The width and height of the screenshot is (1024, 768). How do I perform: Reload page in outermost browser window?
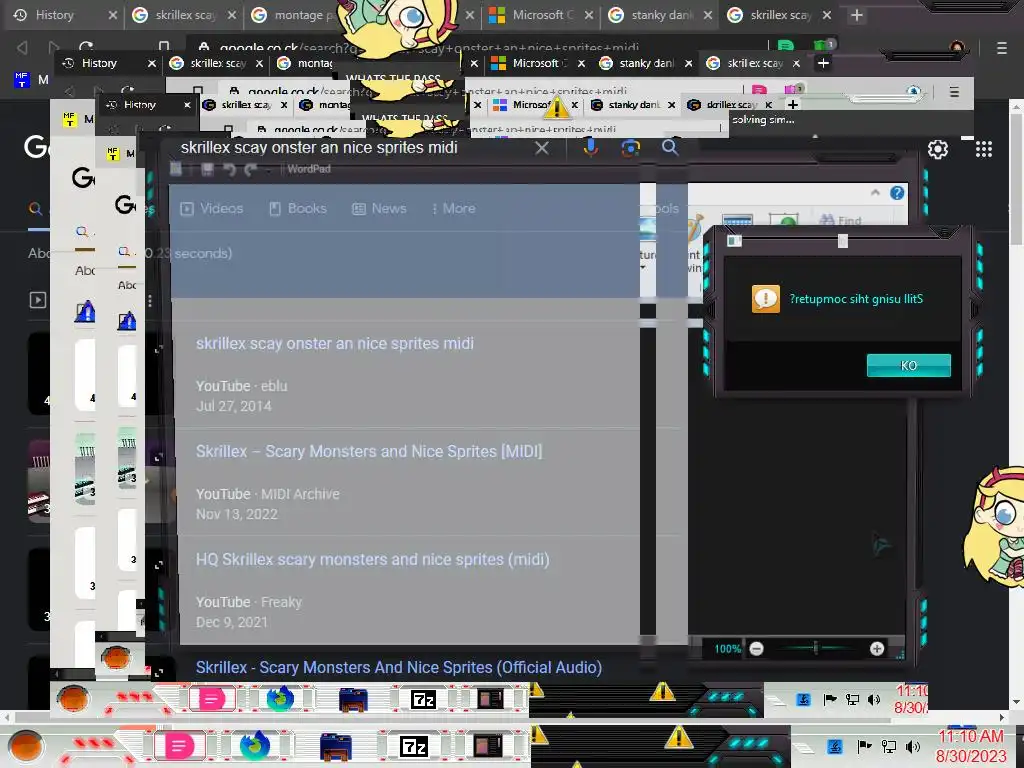coord(86,47)
